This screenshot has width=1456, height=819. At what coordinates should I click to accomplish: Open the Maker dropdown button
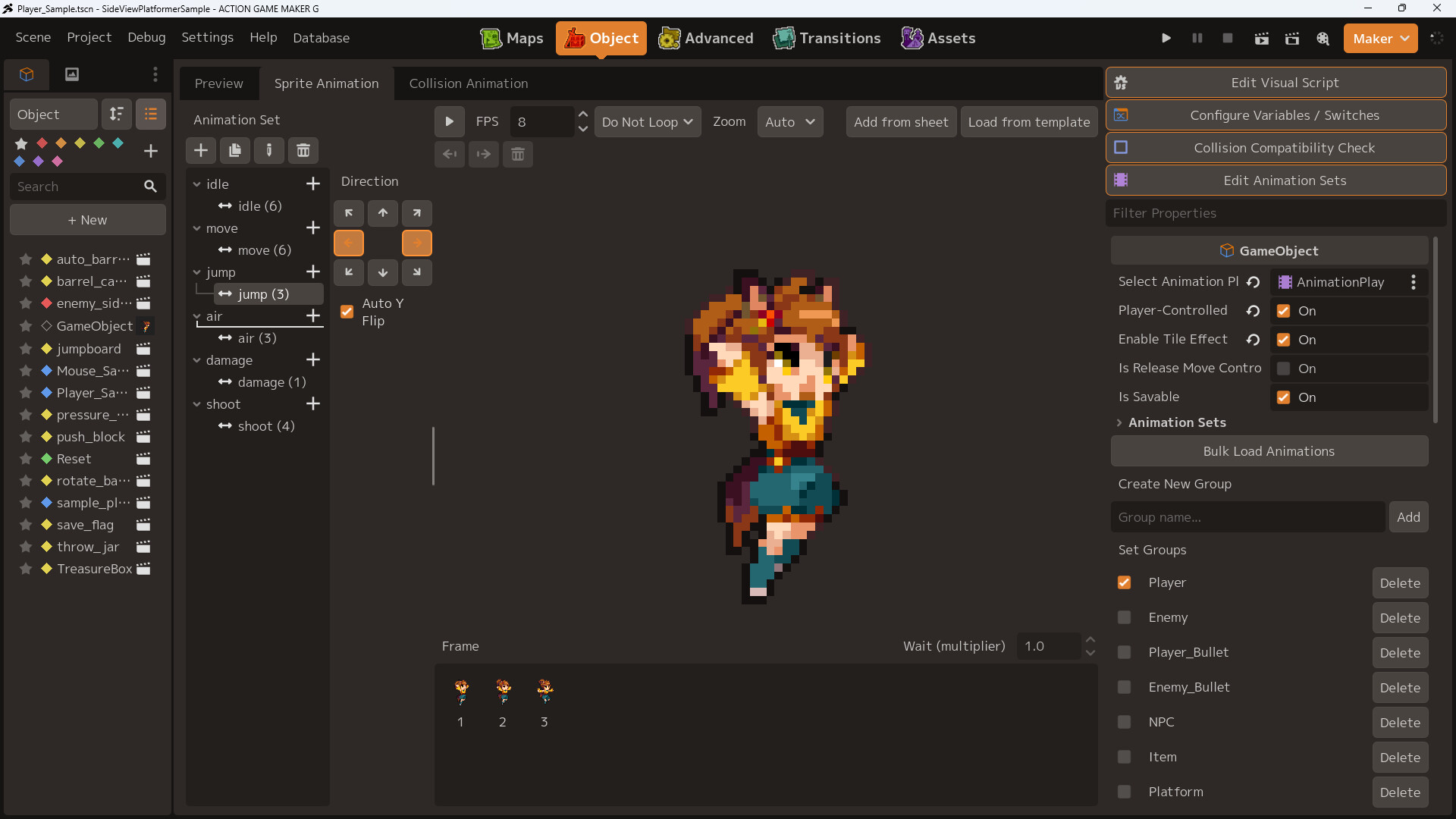coord(1380,38)
